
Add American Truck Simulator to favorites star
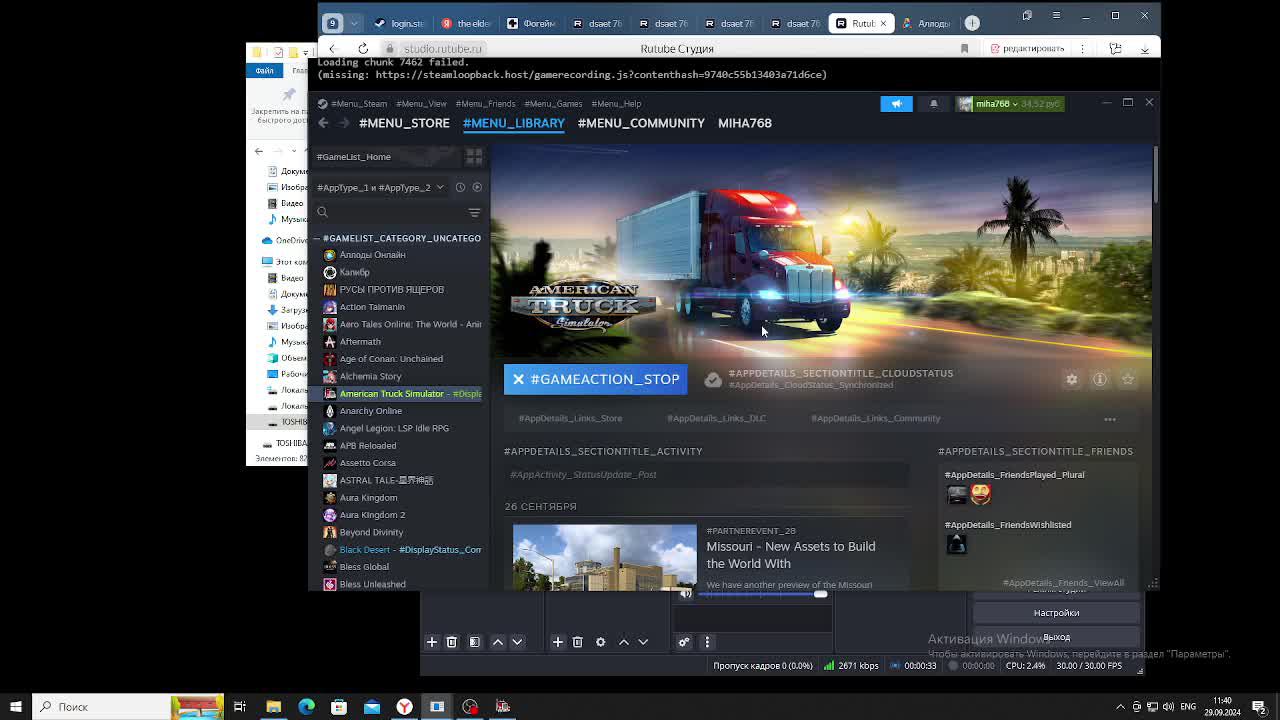click(x=1128, y=379)
